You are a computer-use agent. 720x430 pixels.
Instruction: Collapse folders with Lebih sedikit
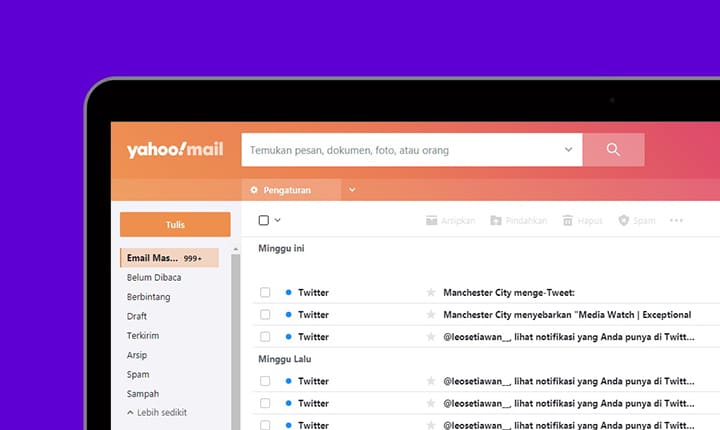(x=156, y=412)
